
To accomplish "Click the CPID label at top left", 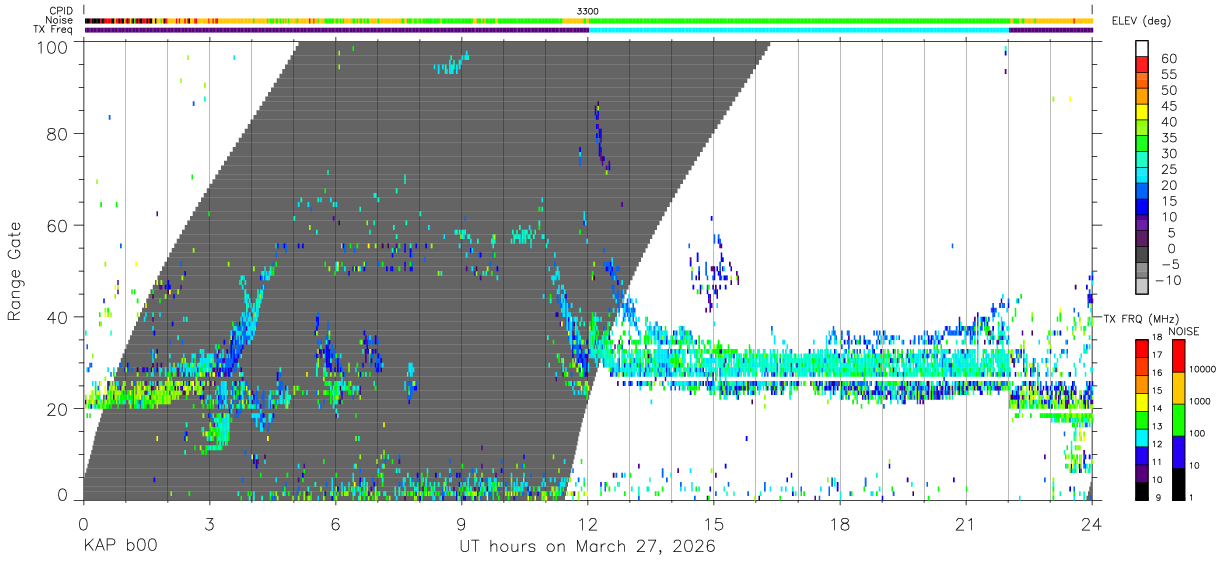I will pyautogui.click(x=62, y=11).
